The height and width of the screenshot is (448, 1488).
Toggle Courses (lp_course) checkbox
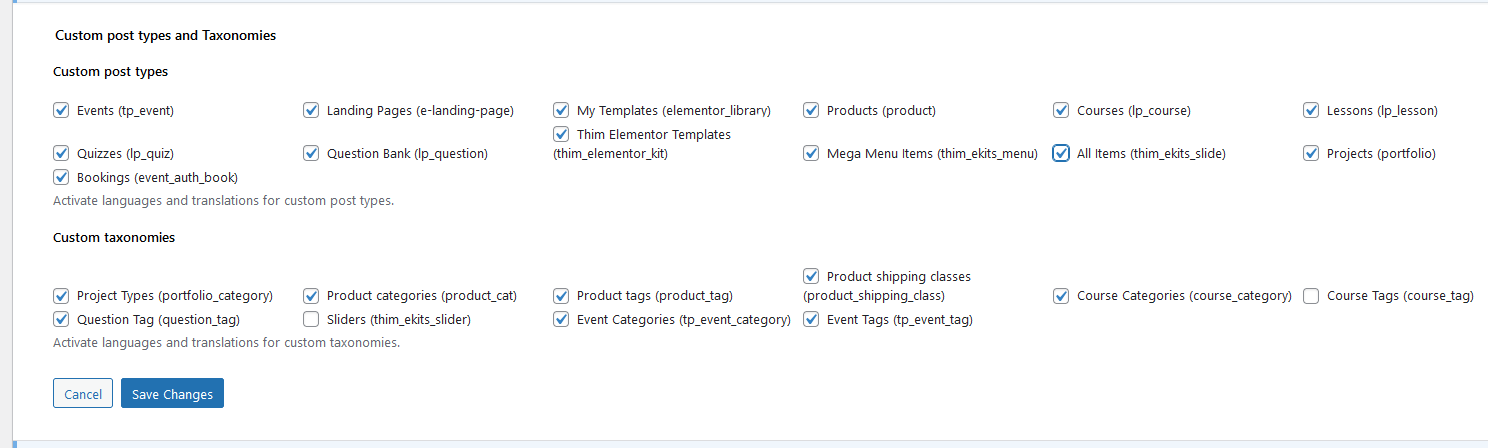point(1061,110)
